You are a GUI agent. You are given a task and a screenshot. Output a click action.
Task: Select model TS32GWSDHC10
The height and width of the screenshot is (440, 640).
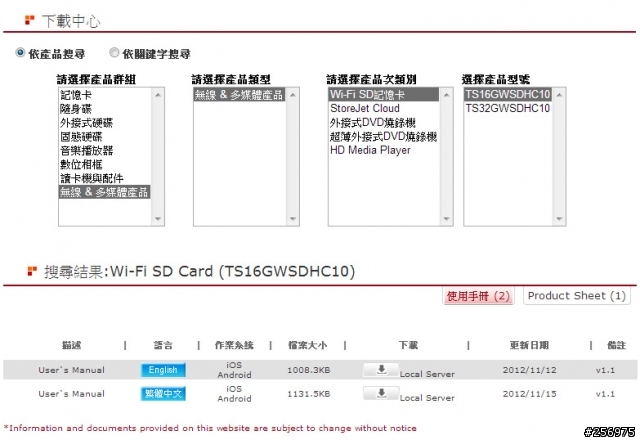click(x=508, y=108)
